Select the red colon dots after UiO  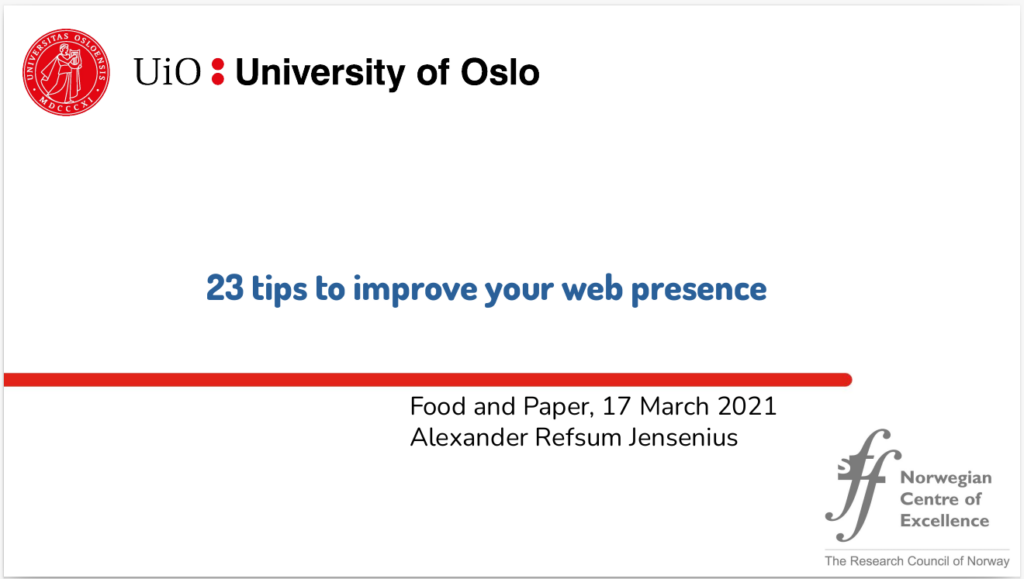[218, 72]
